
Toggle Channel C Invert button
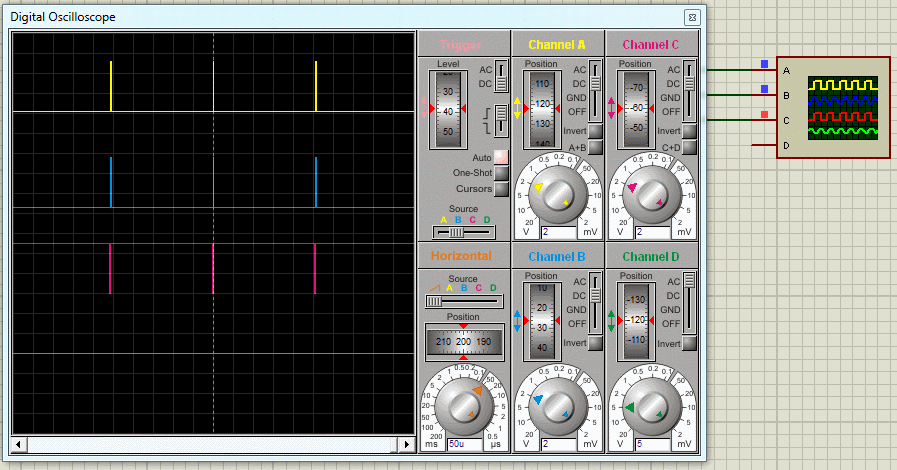[x=689, y=131]
